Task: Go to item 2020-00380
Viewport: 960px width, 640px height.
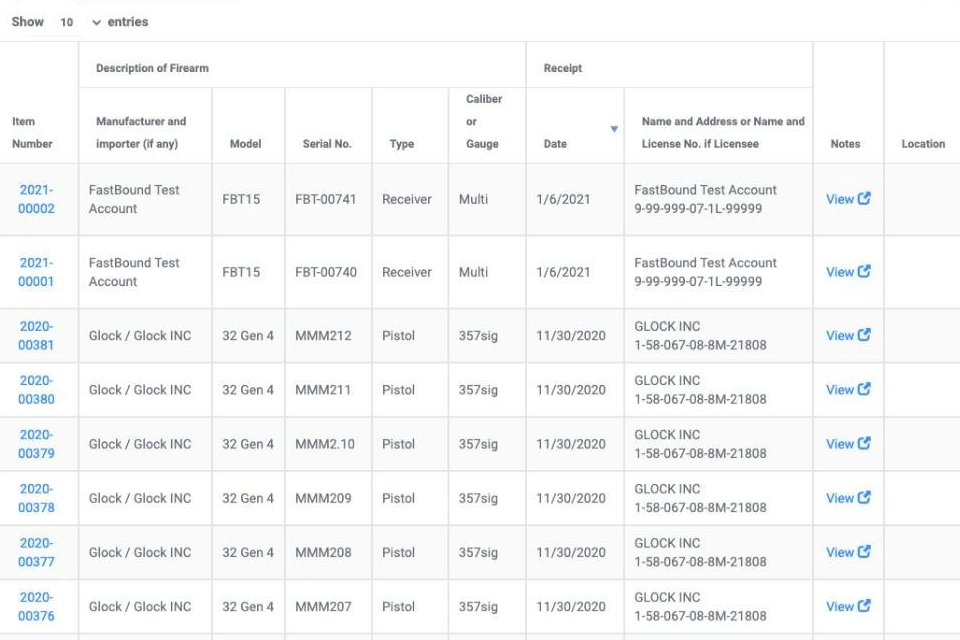Action: click(36, 389)
